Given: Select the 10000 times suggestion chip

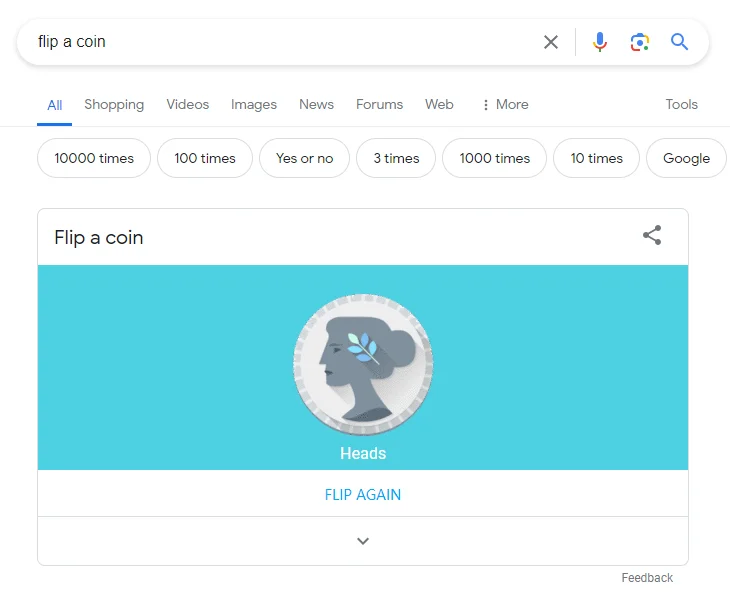Looking at the screenshot, I should (94, 158).
